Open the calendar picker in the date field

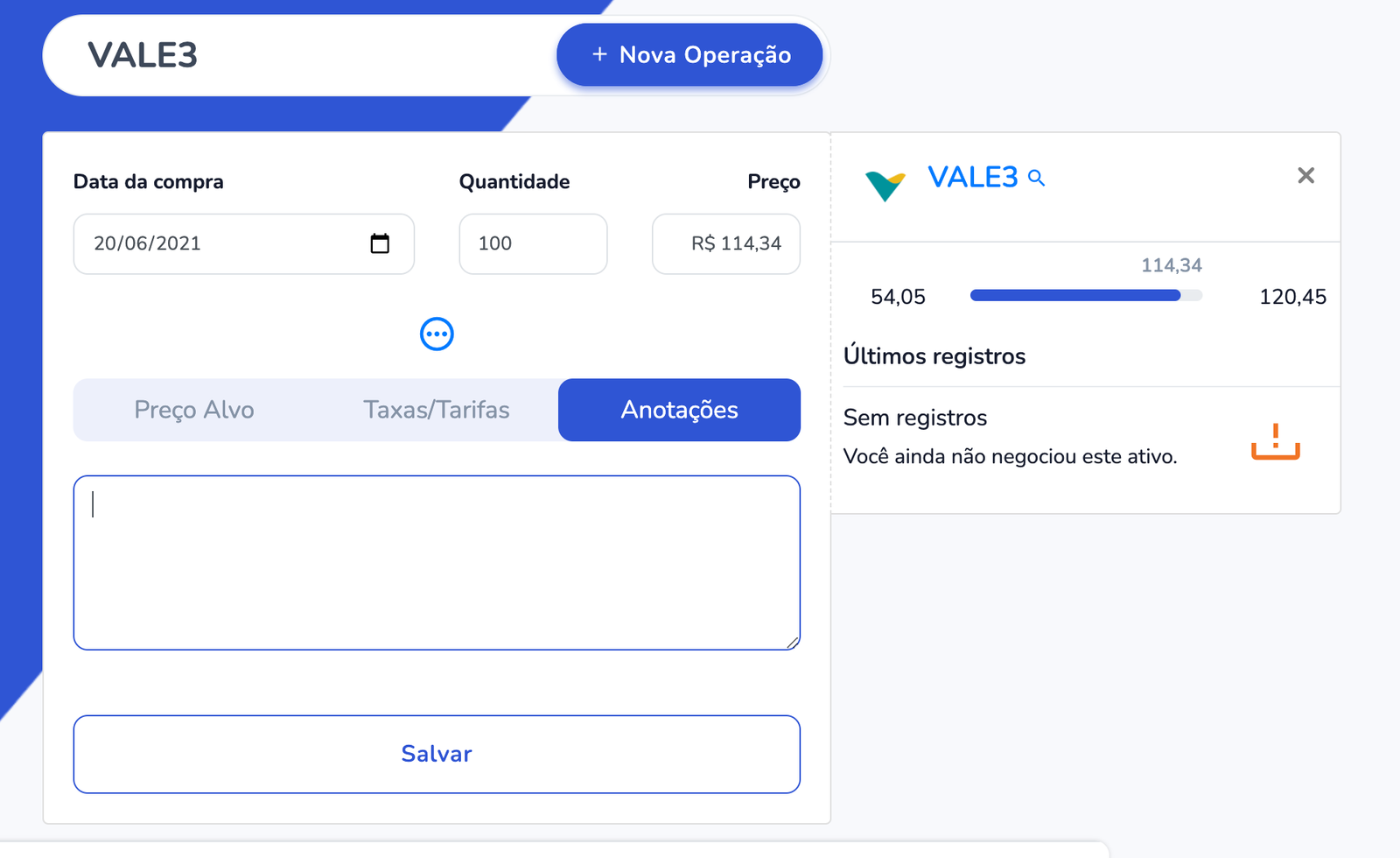coord(380,243)
